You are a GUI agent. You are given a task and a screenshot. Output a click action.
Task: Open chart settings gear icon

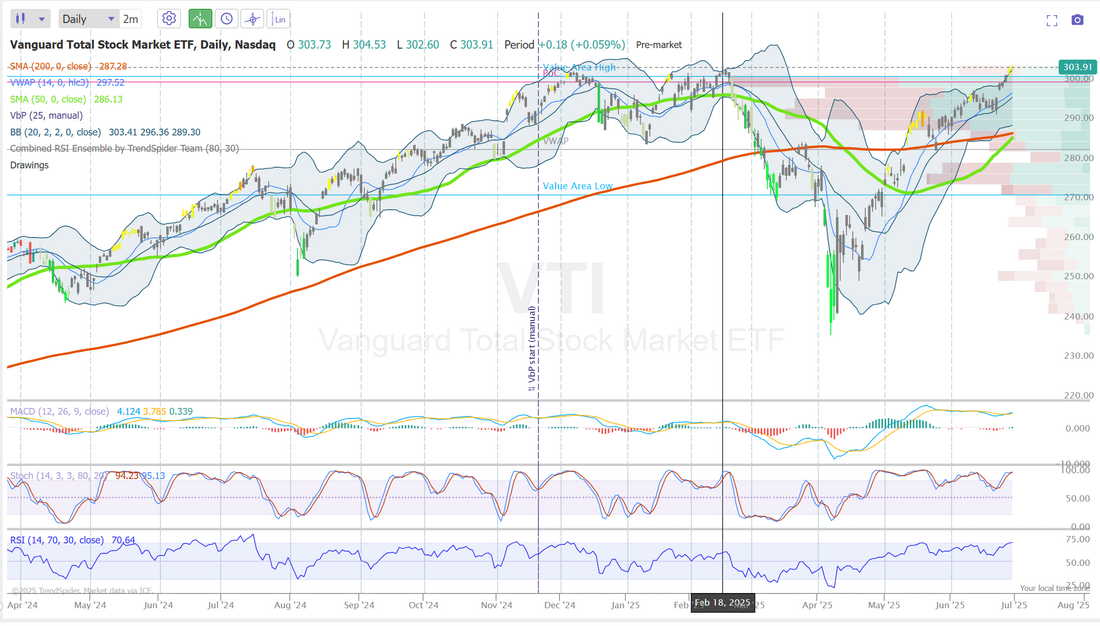(x=169, y=19)
